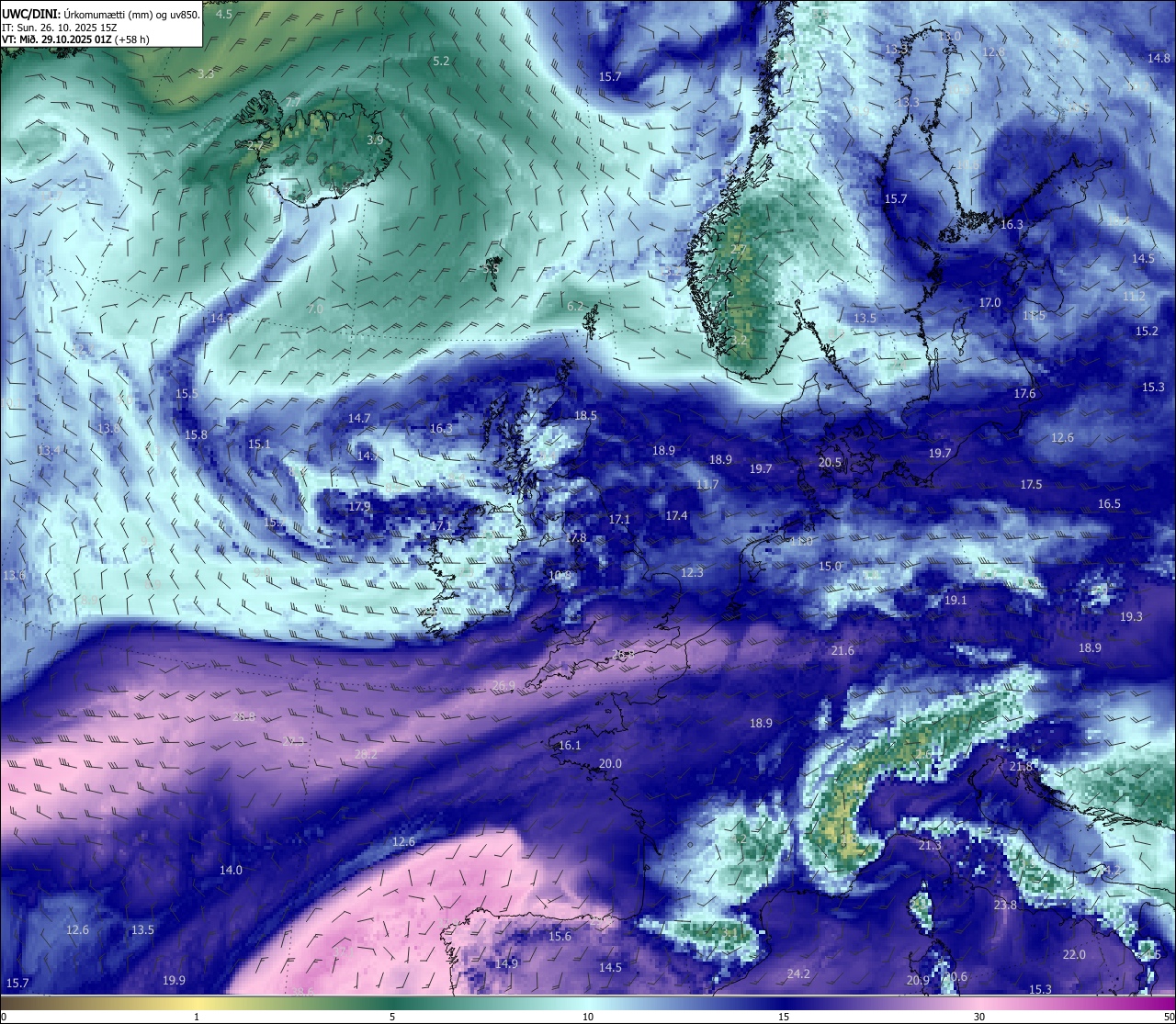
Task: Click the '15' tick label on colour scale
Action: [784, 1017]
